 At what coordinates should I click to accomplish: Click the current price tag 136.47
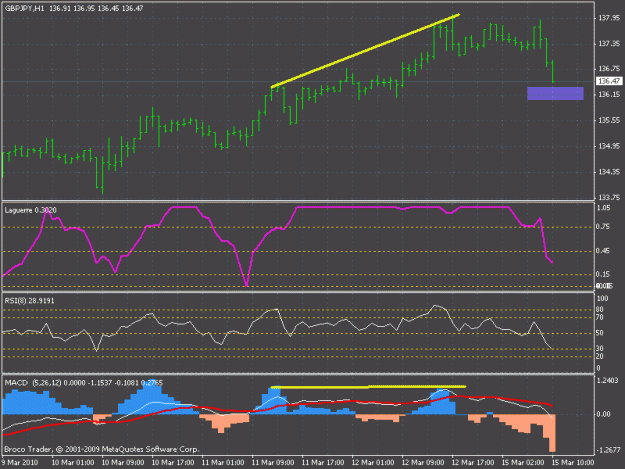click(x=609, y=81)
